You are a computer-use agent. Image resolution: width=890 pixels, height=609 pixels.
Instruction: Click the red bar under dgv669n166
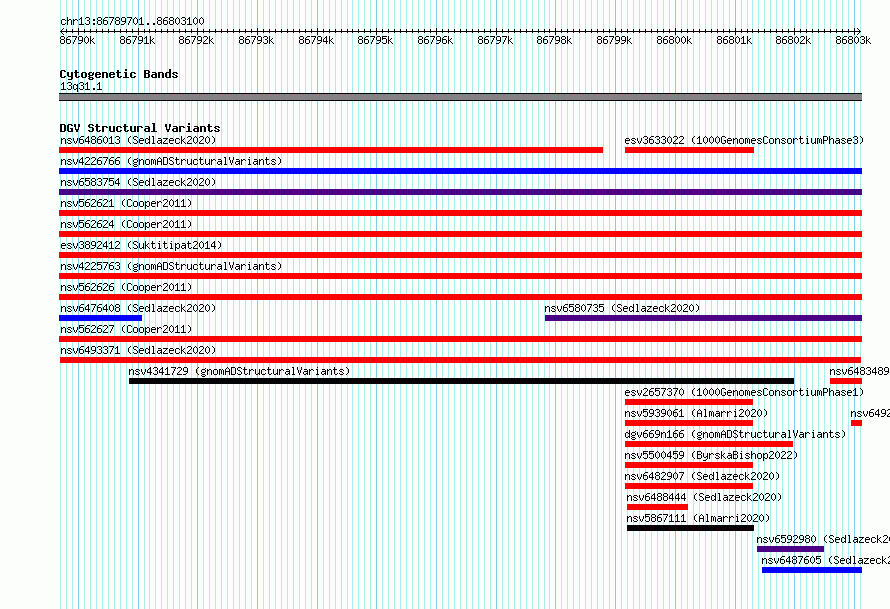709,444
